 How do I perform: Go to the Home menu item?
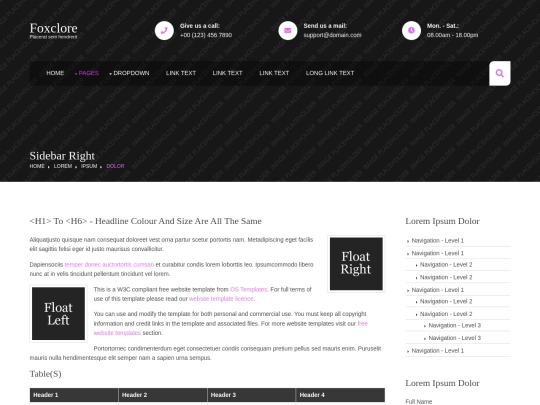(x=55, y=73)
